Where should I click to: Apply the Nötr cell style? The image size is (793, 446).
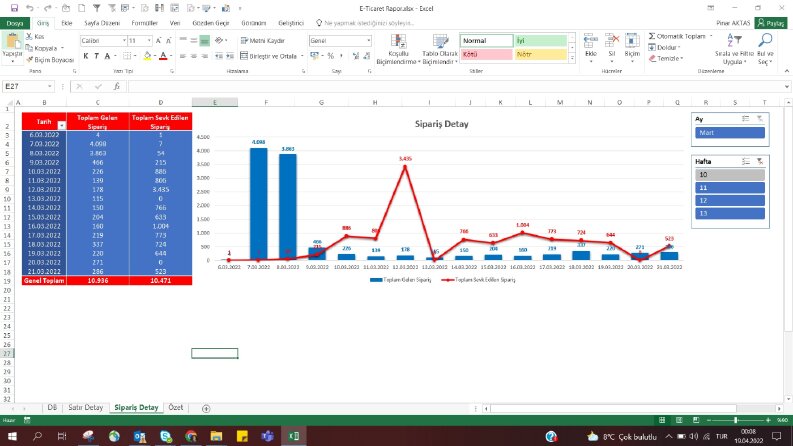point(541,54)
